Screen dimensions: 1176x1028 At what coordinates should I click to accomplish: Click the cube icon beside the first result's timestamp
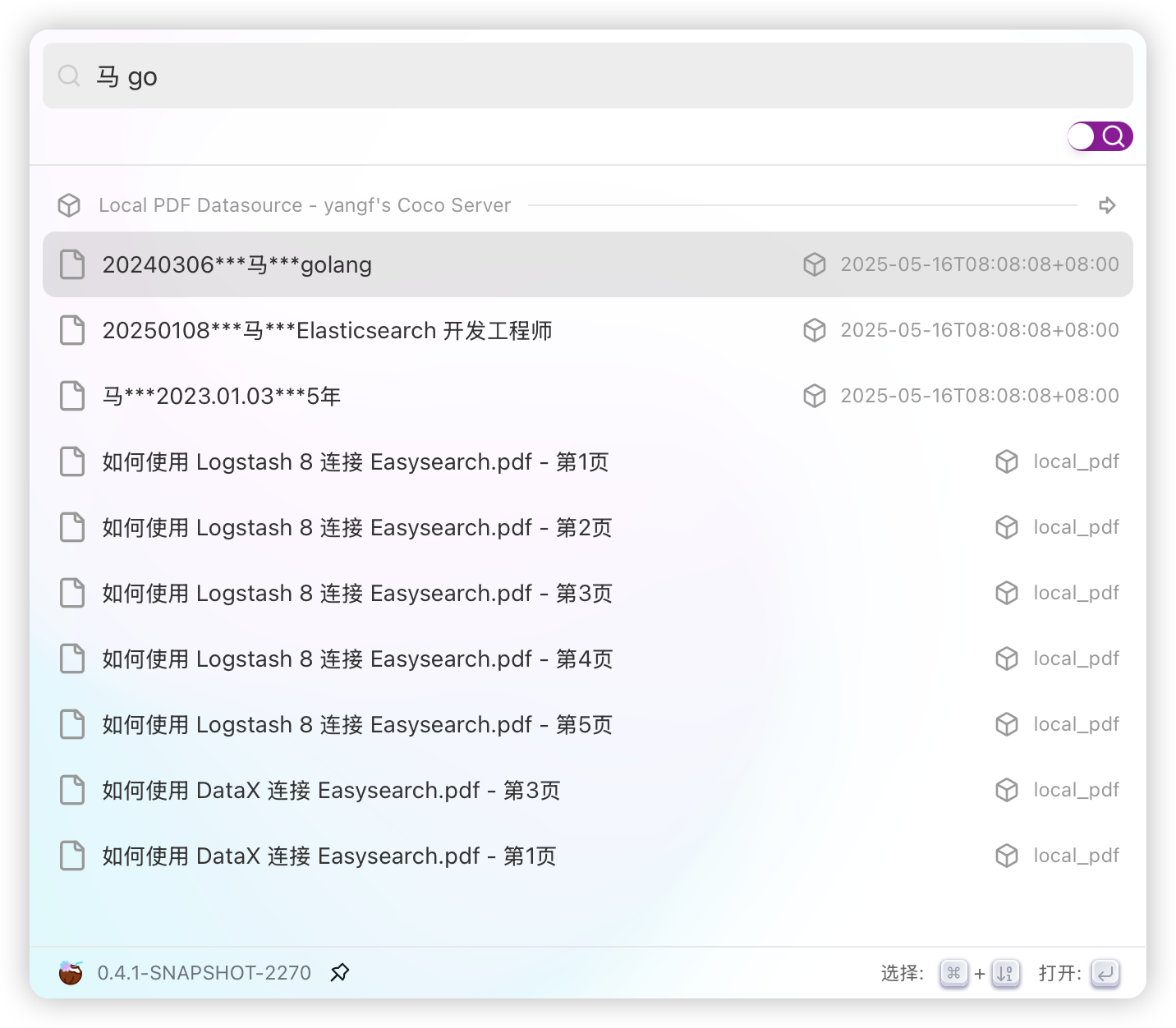tap(814, 264)
